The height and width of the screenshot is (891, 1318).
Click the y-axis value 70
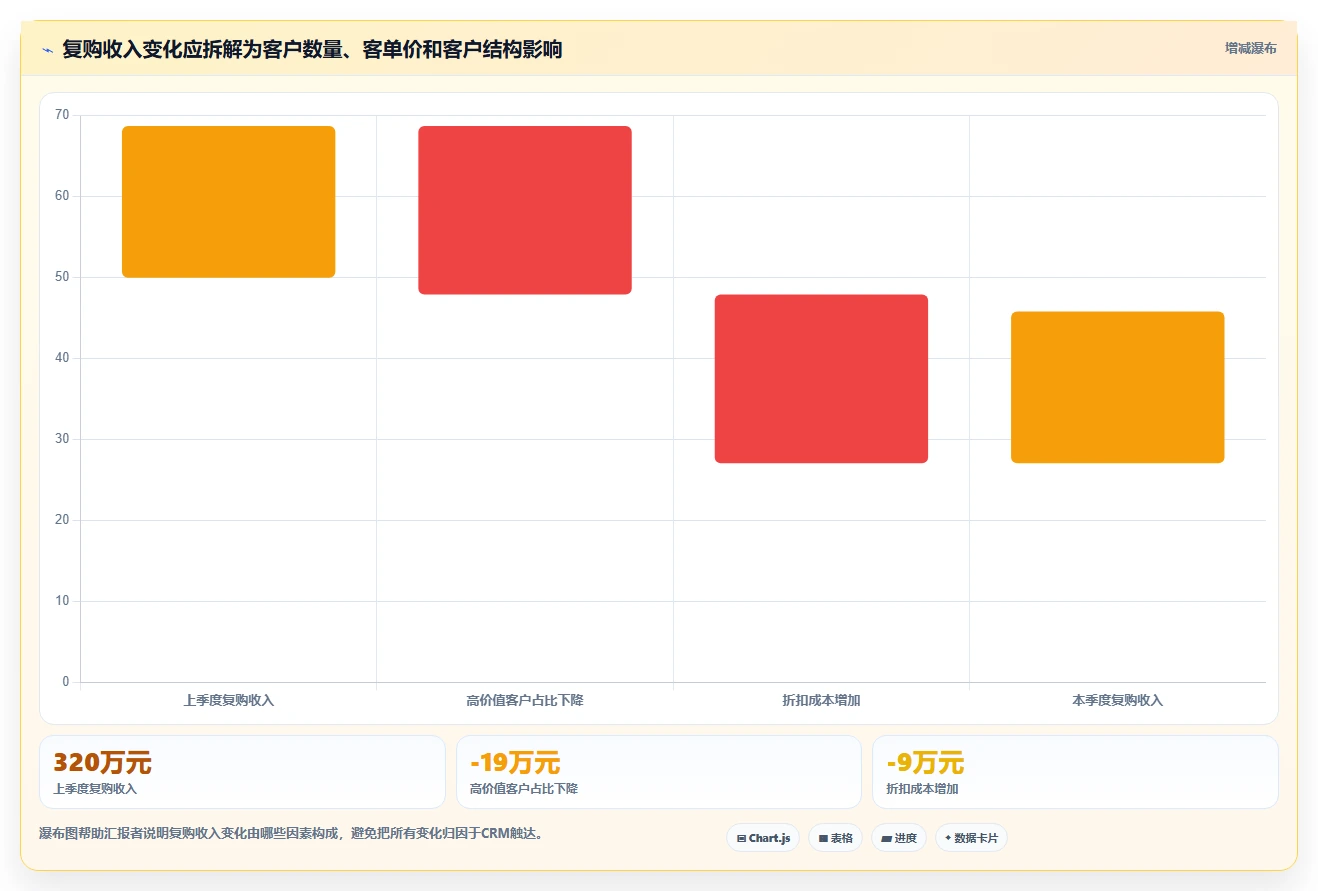(62, 115)
